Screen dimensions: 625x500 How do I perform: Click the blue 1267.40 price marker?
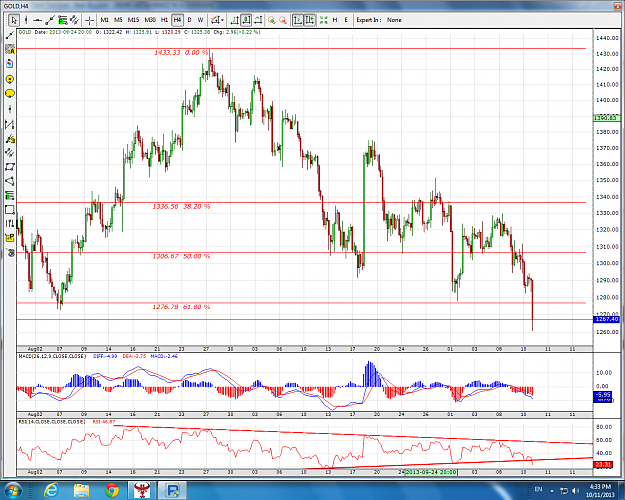(607, 319)
